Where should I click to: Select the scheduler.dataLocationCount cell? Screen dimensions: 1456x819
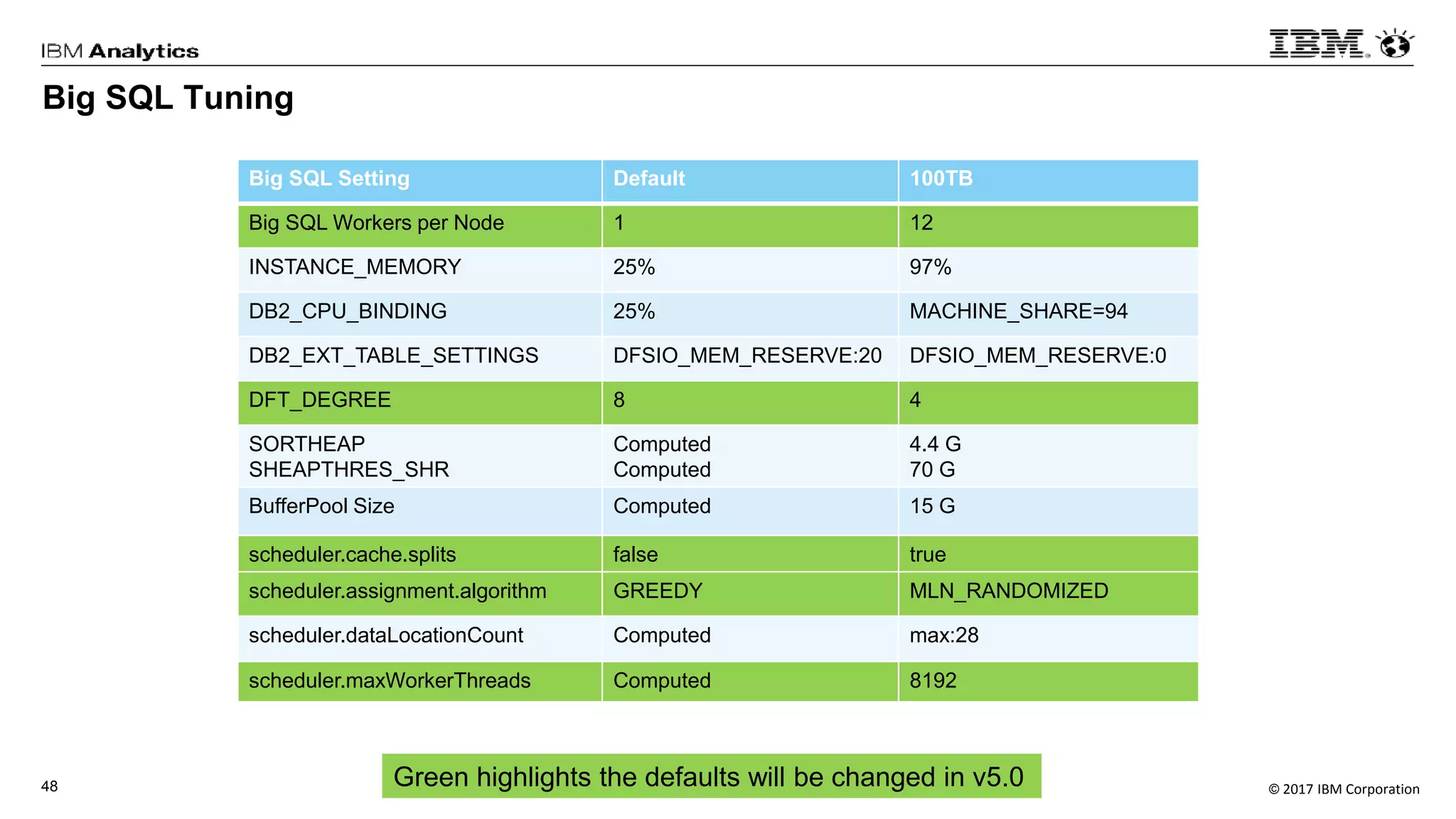coord(420,638)
